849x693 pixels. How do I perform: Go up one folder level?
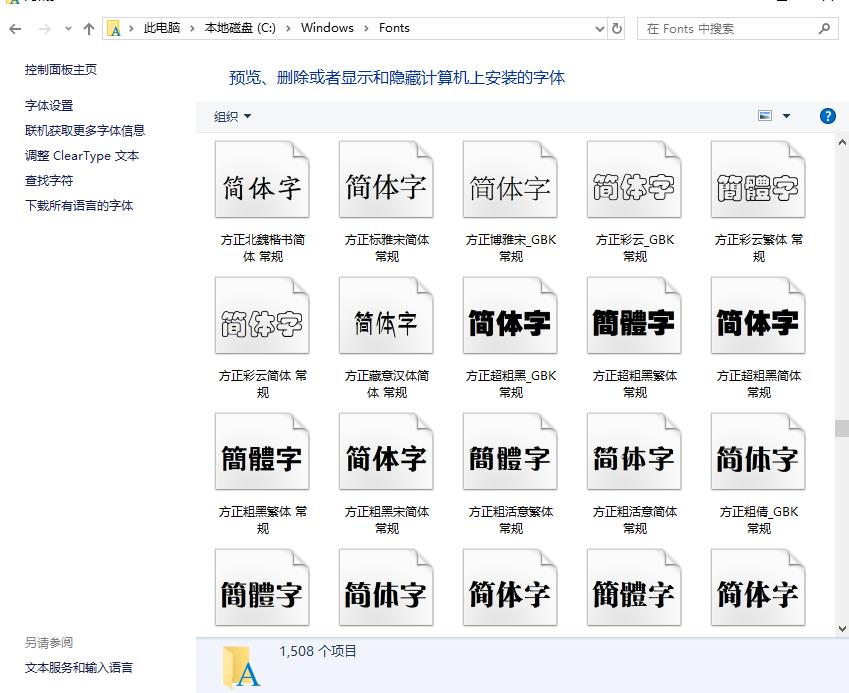[89, 29]
